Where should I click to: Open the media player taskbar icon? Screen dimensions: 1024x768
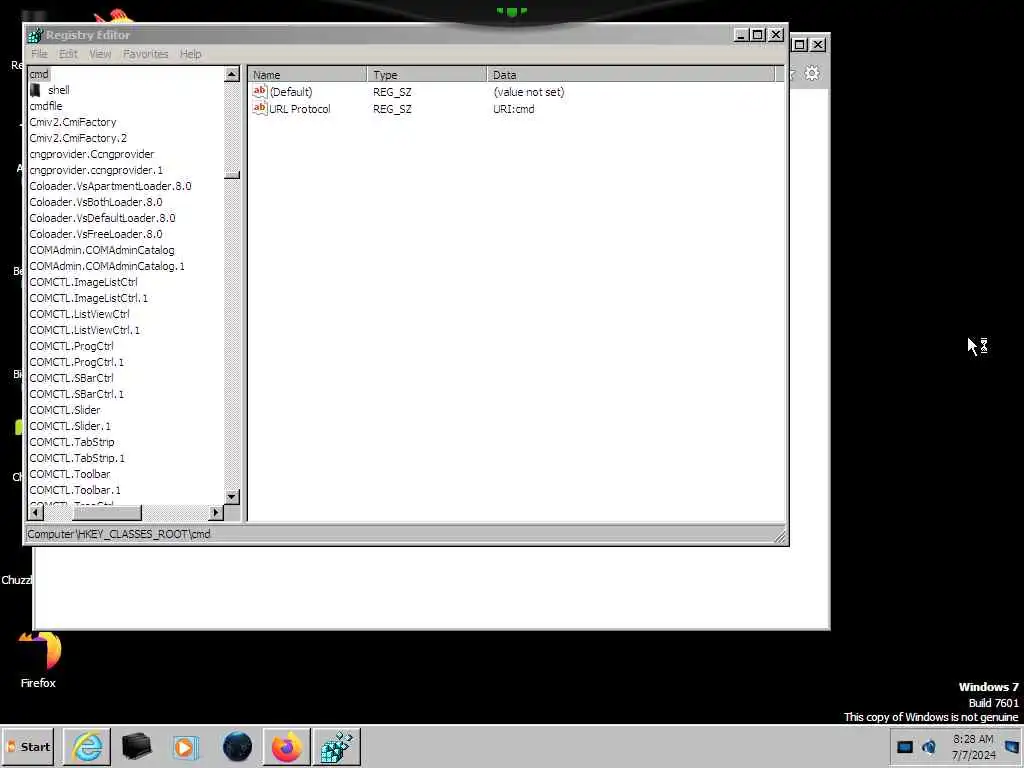185,746
